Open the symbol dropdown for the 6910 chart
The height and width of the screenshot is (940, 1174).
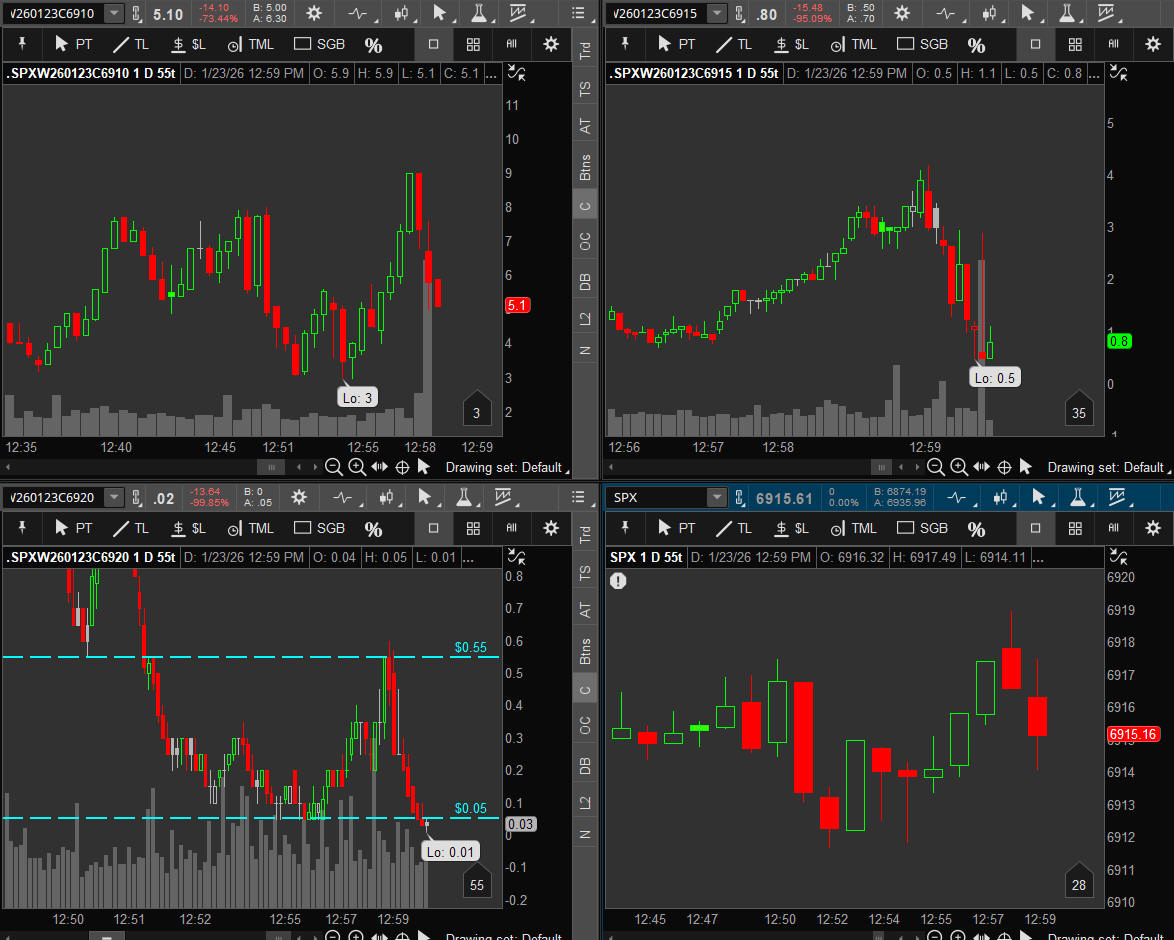(x=114, y=14)
